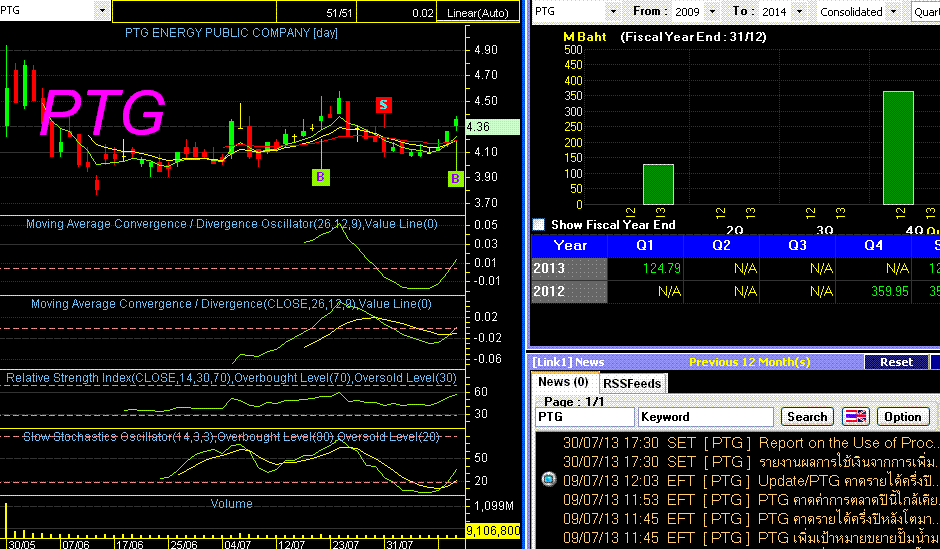Viewport: 940px width, 549px height.
Task: Click the Previous 12 Month(s) label
Action: click(x=749, y=362)
